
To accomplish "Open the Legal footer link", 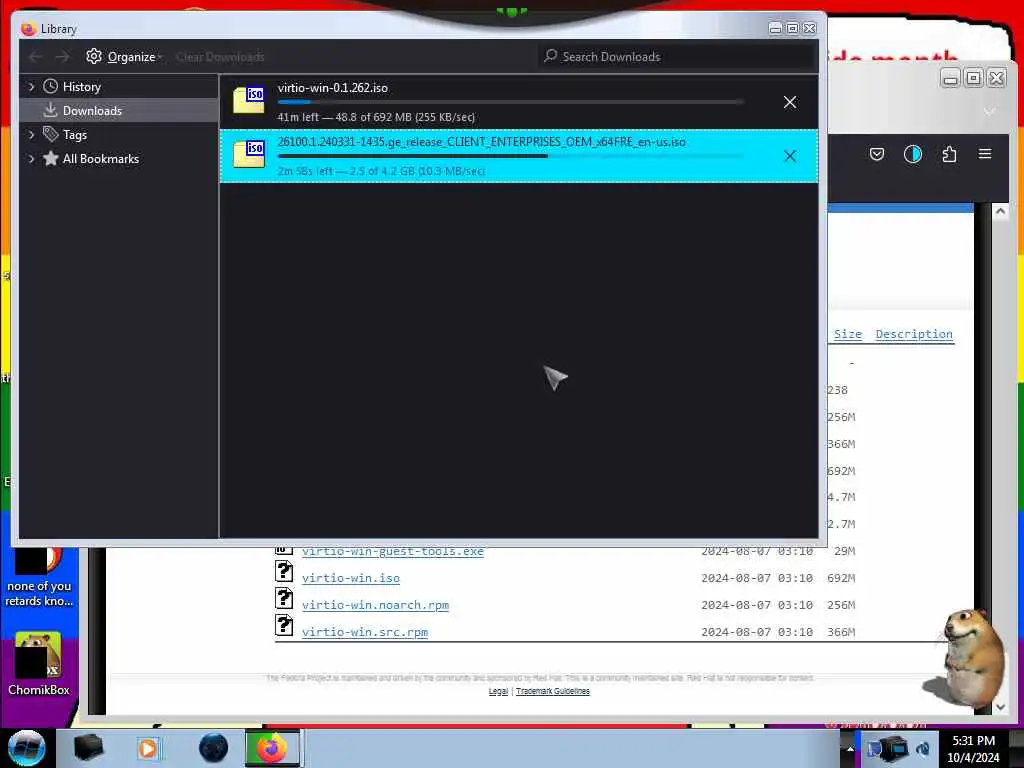I will 498,691.
